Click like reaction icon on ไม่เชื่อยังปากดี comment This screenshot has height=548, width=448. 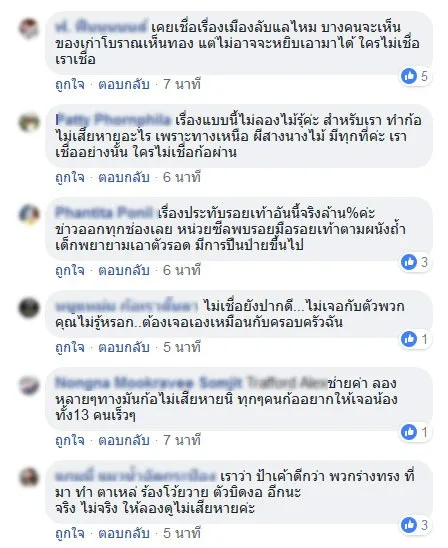pos(409,339)
